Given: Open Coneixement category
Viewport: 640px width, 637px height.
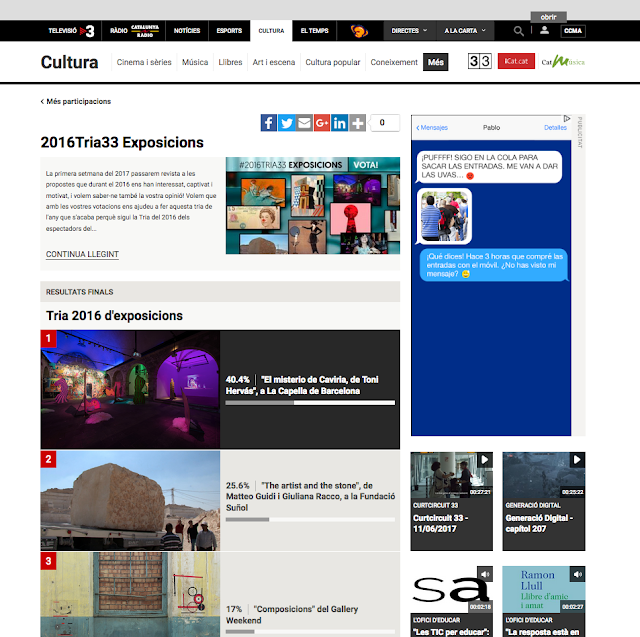Looking at the screenshot, I should click(394, 62).
